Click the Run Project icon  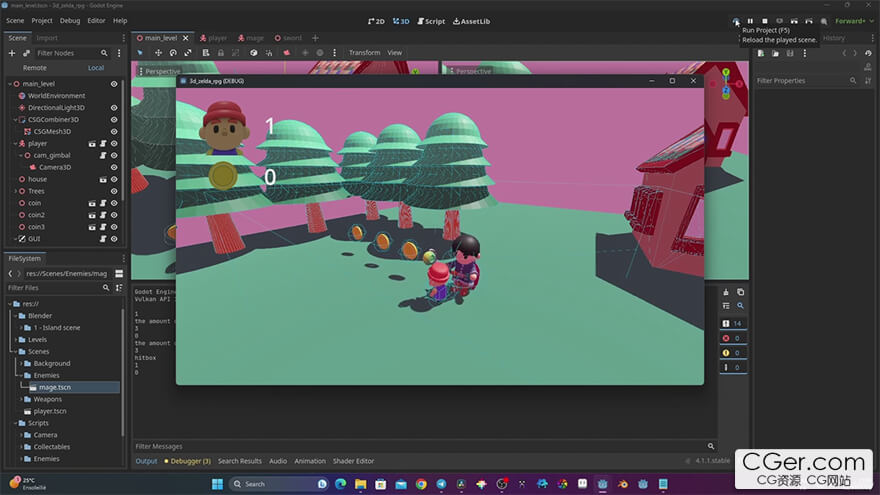coord(736,21)
